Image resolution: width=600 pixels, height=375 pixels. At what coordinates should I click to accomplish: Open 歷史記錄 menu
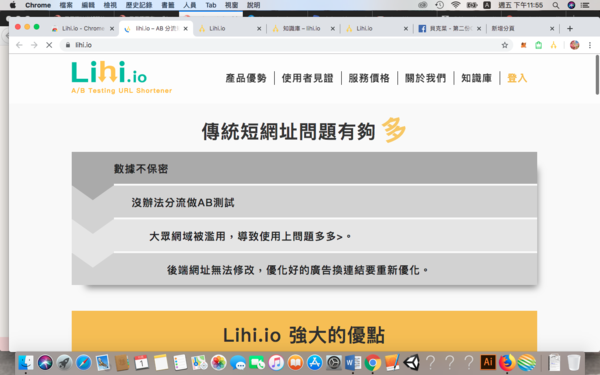139,5
